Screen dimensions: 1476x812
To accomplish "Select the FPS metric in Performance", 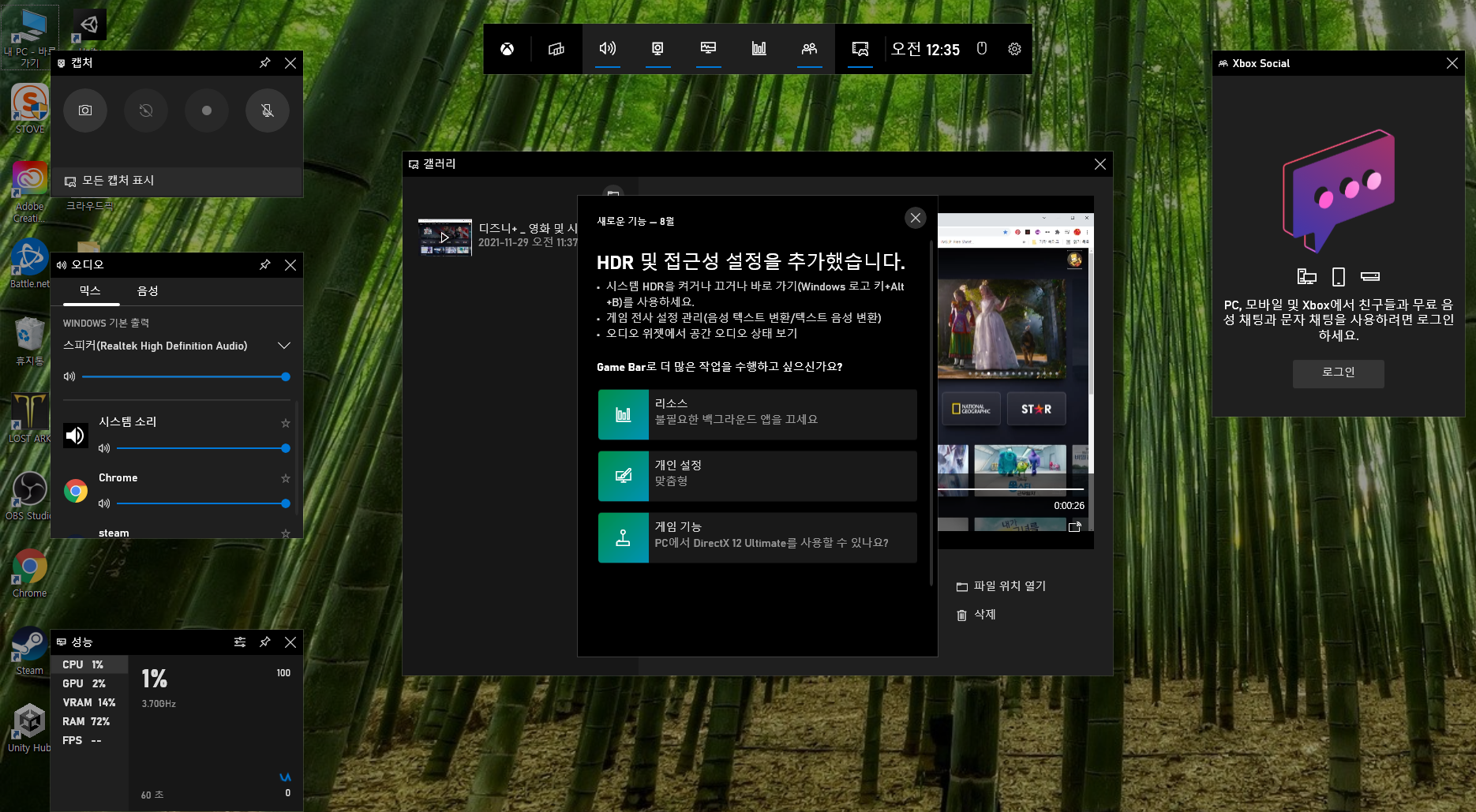I will [89, 741].
